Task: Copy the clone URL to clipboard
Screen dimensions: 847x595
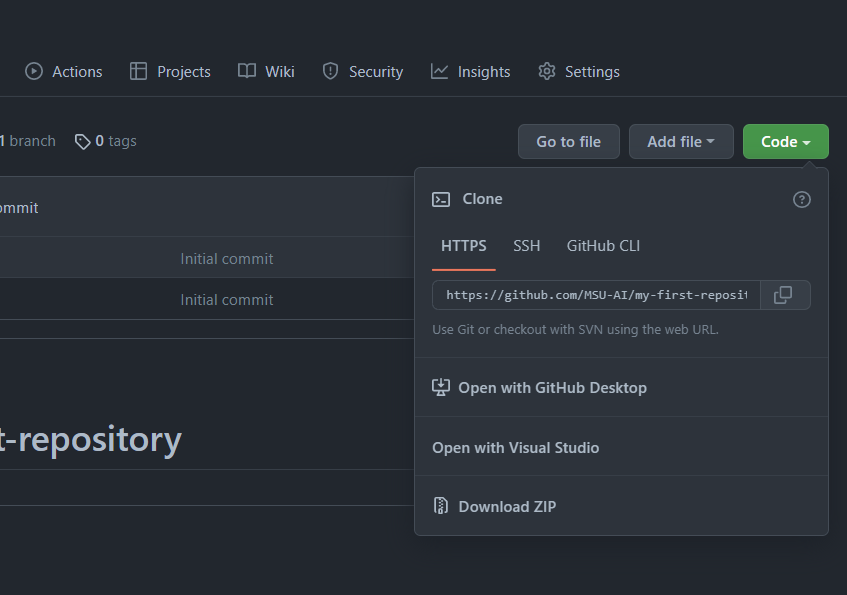Action: click(785, 295)
